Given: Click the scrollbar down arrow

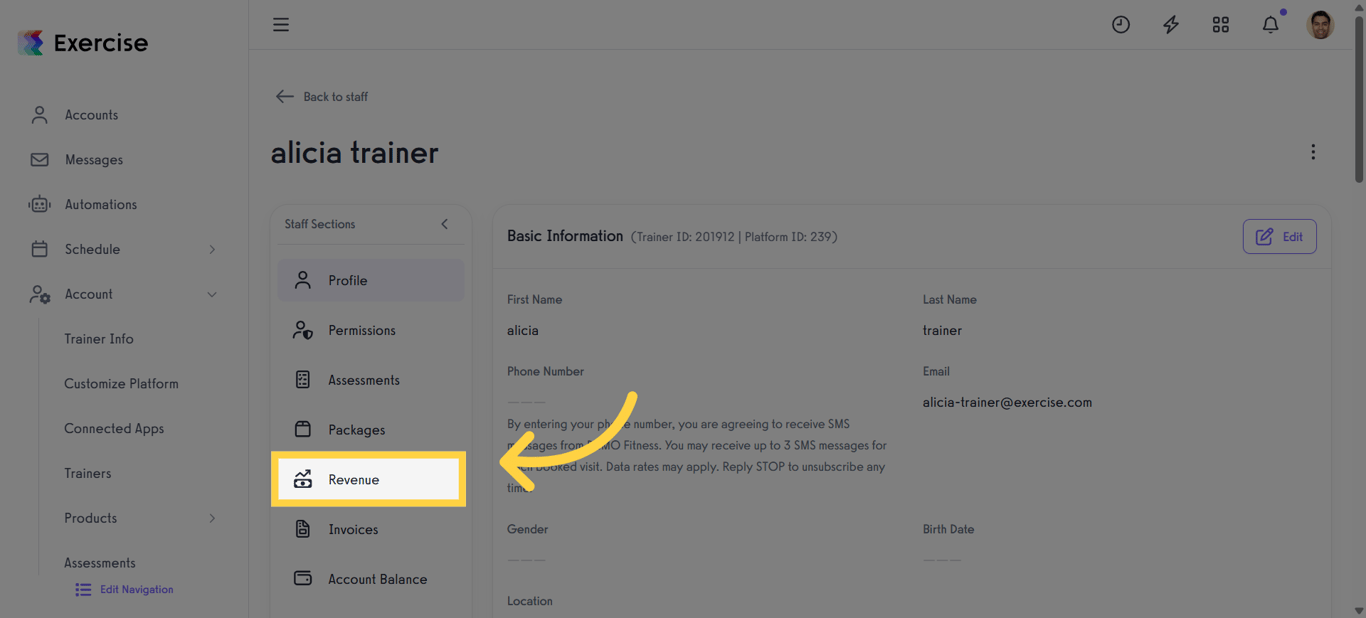Looking at the screenshot, I should pos(1359,610).
